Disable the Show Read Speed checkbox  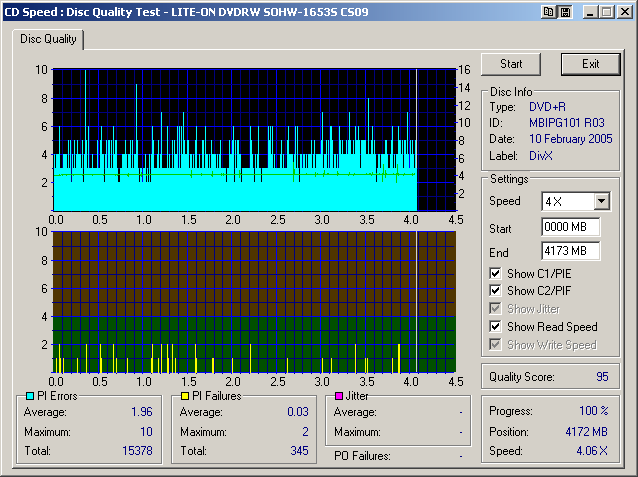click(496, 327)
